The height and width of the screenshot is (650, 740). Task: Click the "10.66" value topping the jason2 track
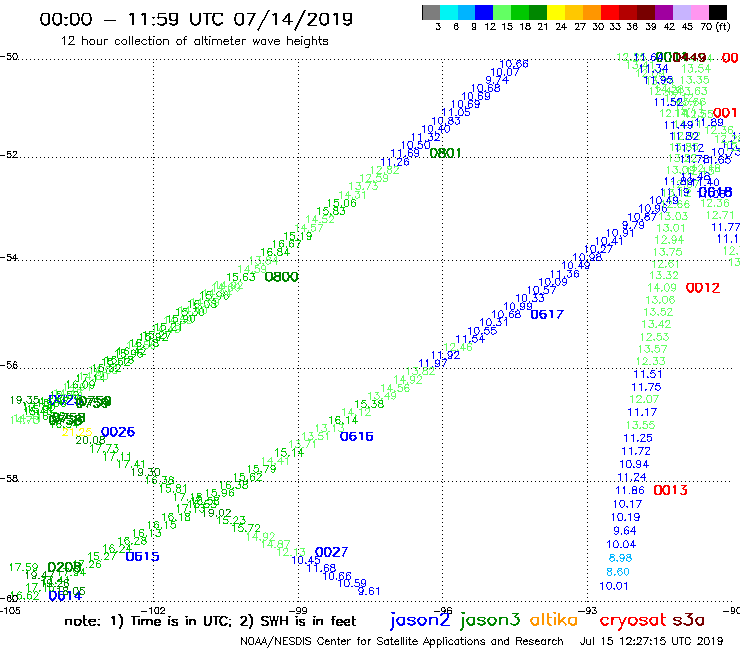click(x=513, y=64)
